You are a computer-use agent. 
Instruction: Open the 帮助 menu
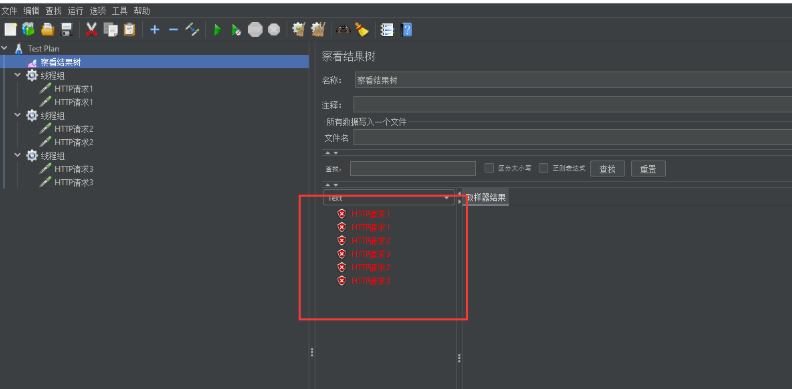coord(142,11)
